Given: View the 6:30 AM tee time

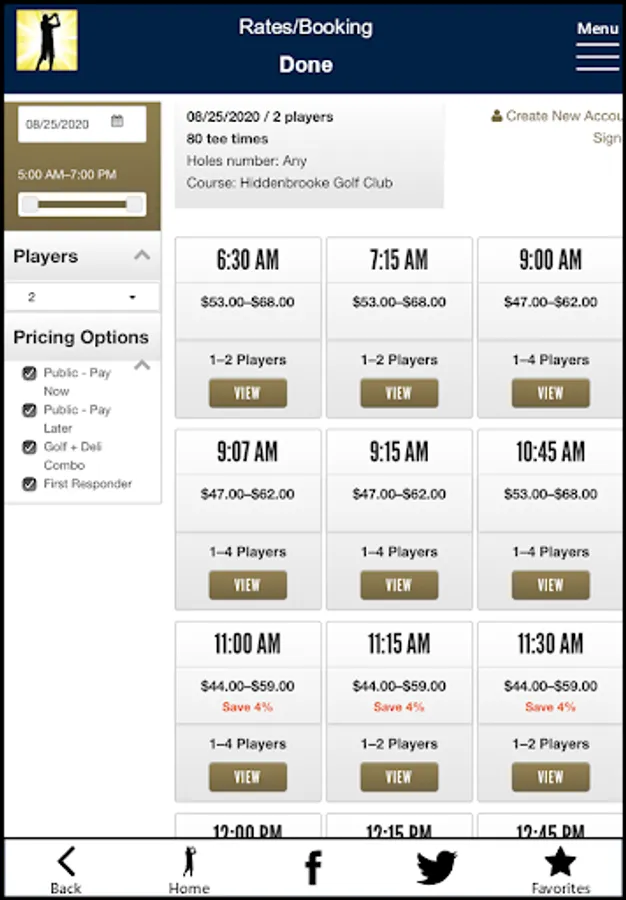Looking at the screenshot, I should point(247,393).
